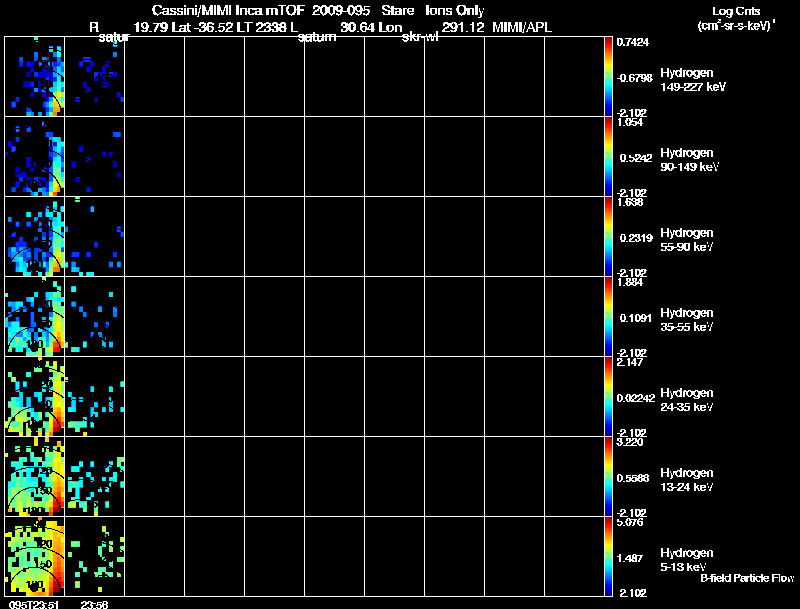
Task: Select the (cm²-sr-s-keV) units text
Action: 736,26
